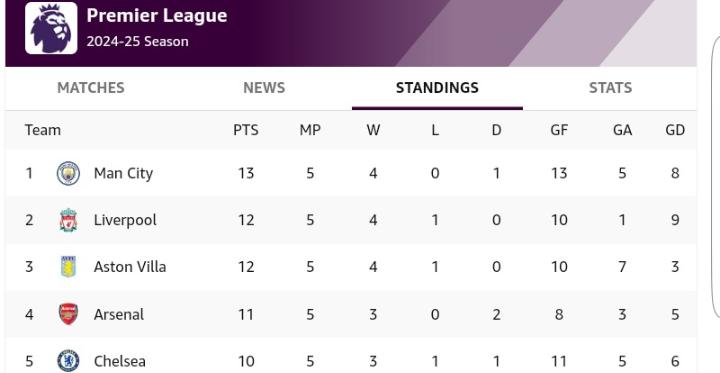Open the News tab
The width and height of the screenshot is (720, 373).
point(264,88)
